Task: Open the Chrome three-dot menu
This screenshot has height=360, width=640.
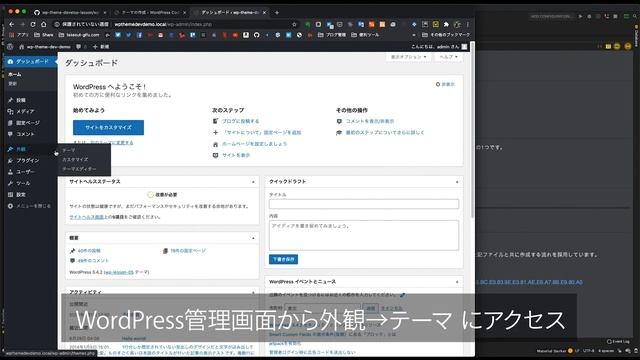Action: pyautogui.click(x=468, y=24)
